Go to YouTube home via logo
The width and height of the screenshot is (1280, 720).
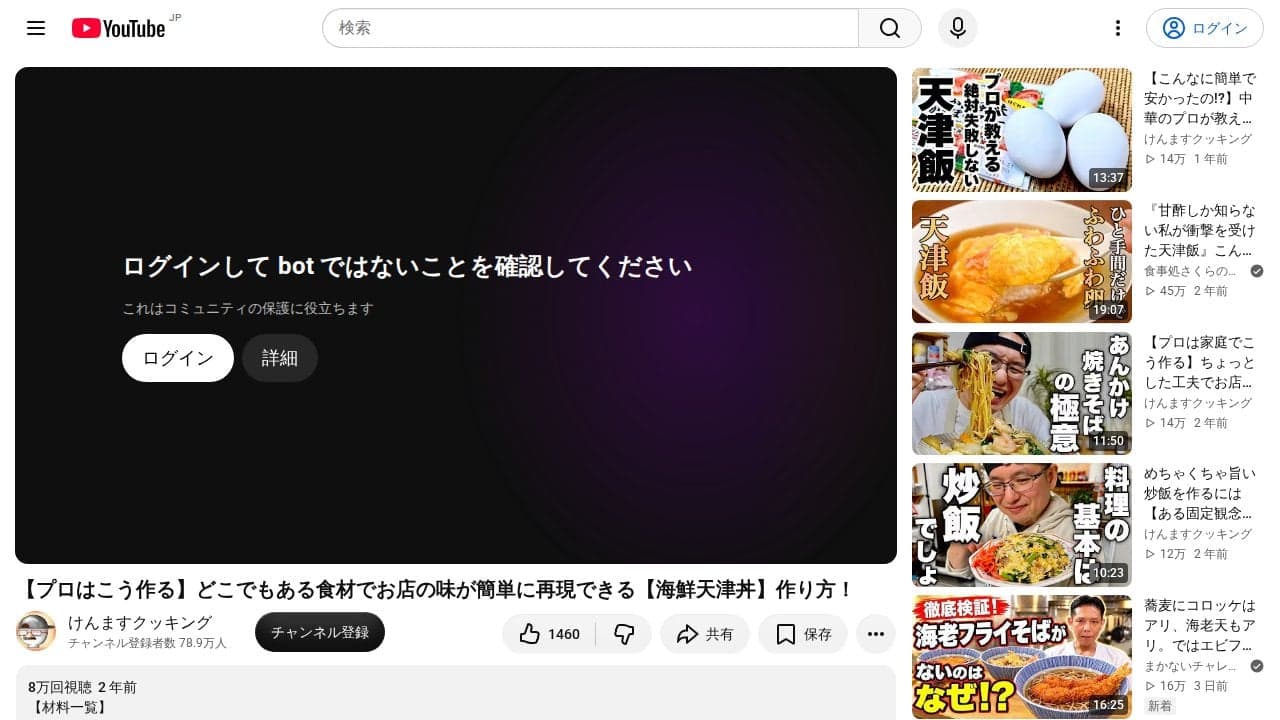click(118, 28)
